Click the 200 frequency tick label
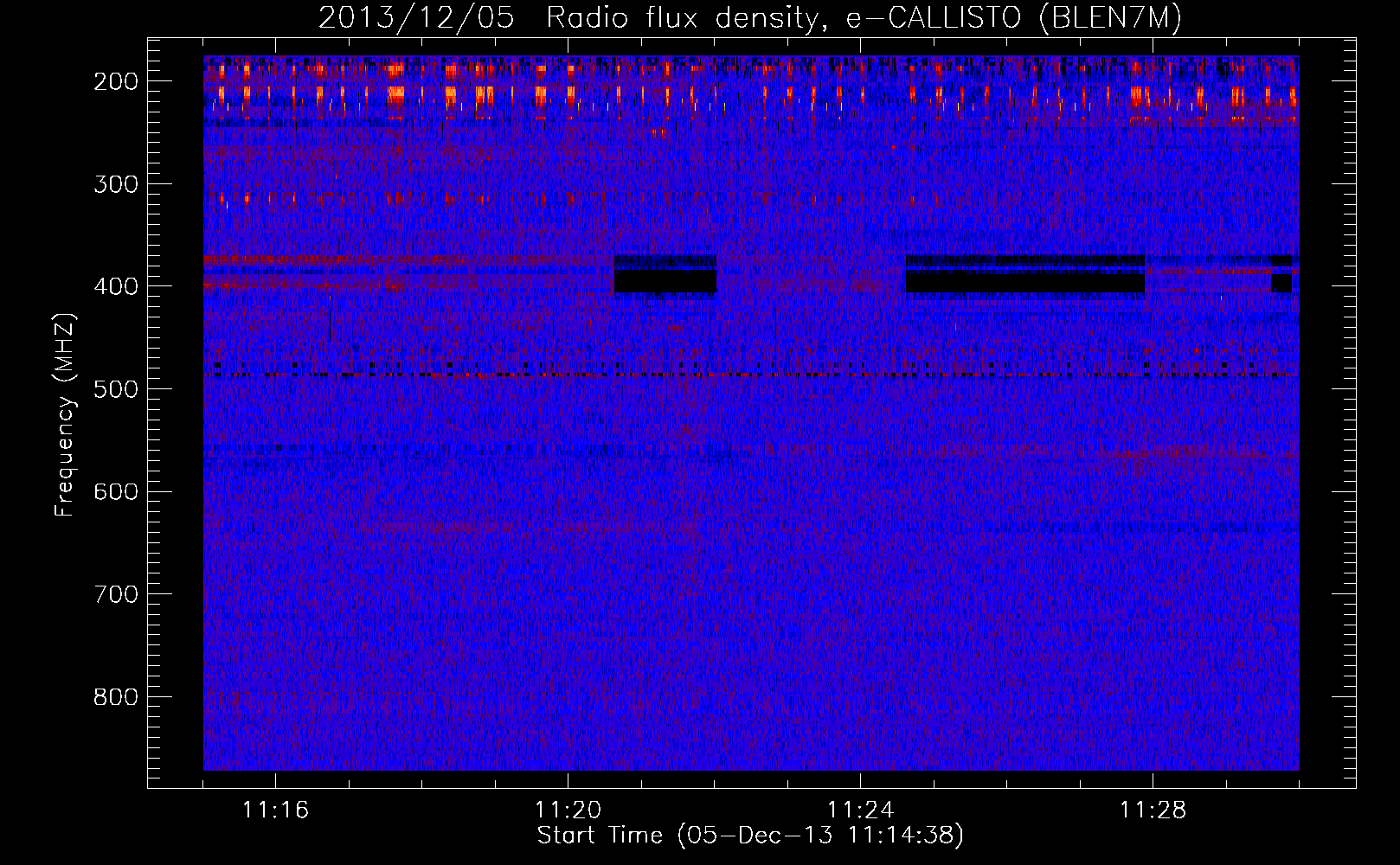 pos(116,81)
